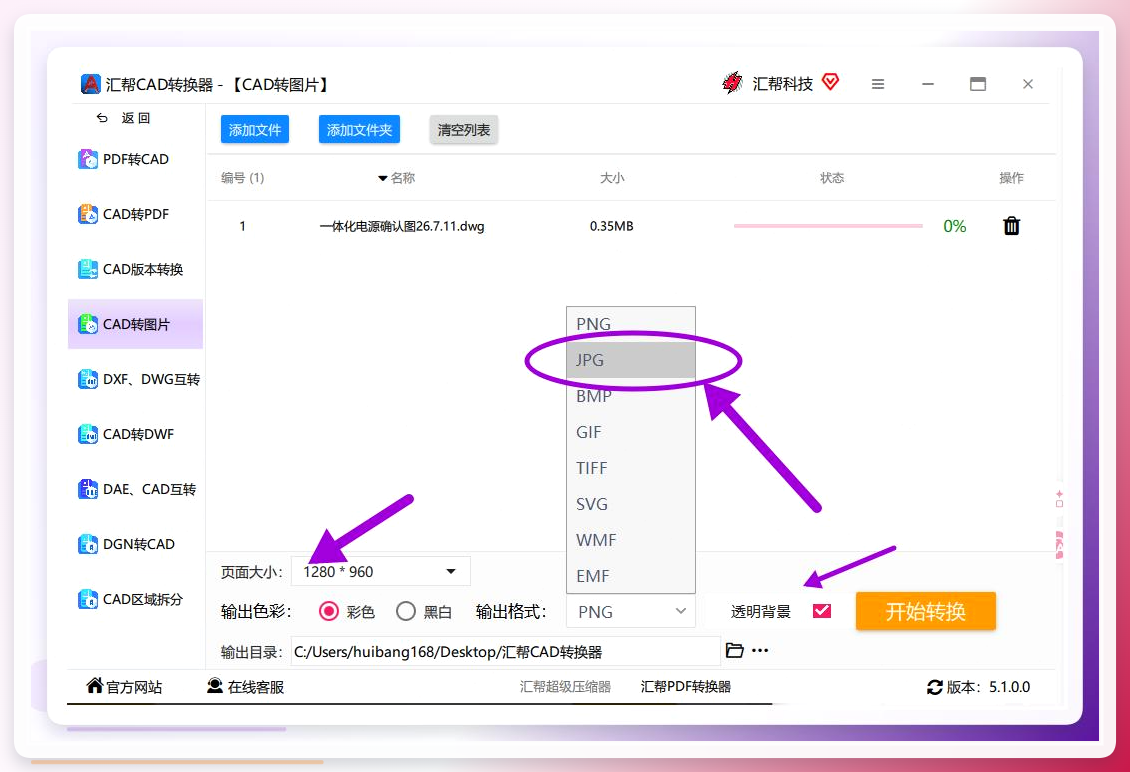This screenshot has height=772, width=1130.
Task: Click the 清空列表 button
Action: coord(463,130)
